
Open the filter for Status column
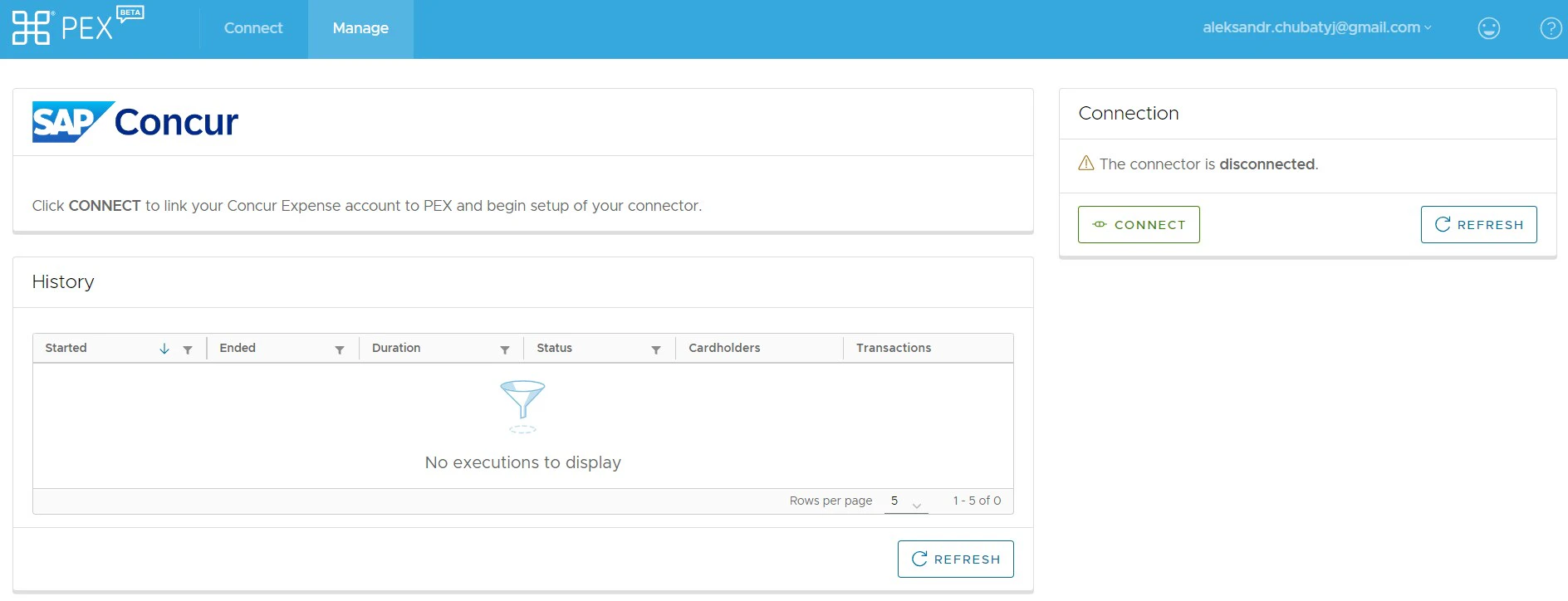pyautogui.click(x=656, y=349)
